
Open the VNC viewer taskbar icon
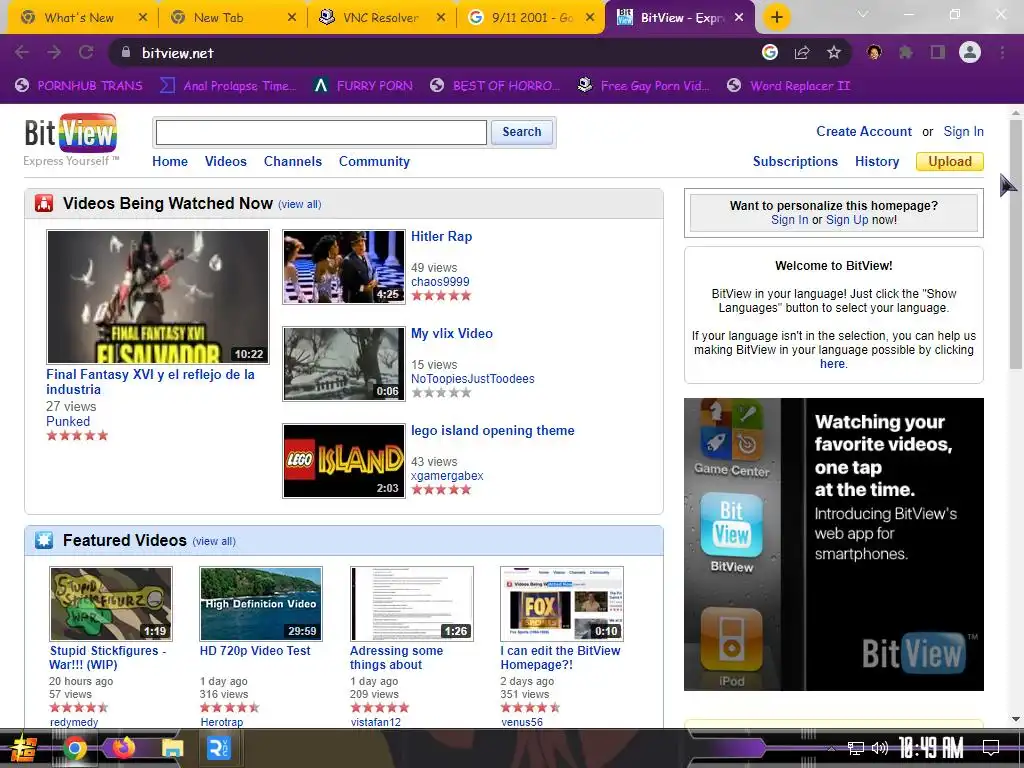(218, 748)
